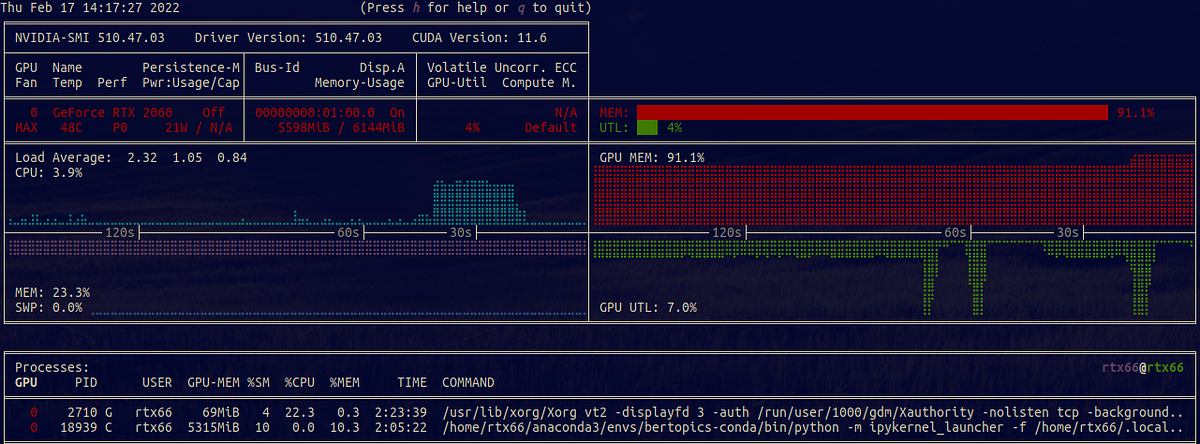The height and width of the screenshot is (444, 1200).
Task: Click the 'GPU MEM: 91.1%' graph label
Action: tap(652, 158)
